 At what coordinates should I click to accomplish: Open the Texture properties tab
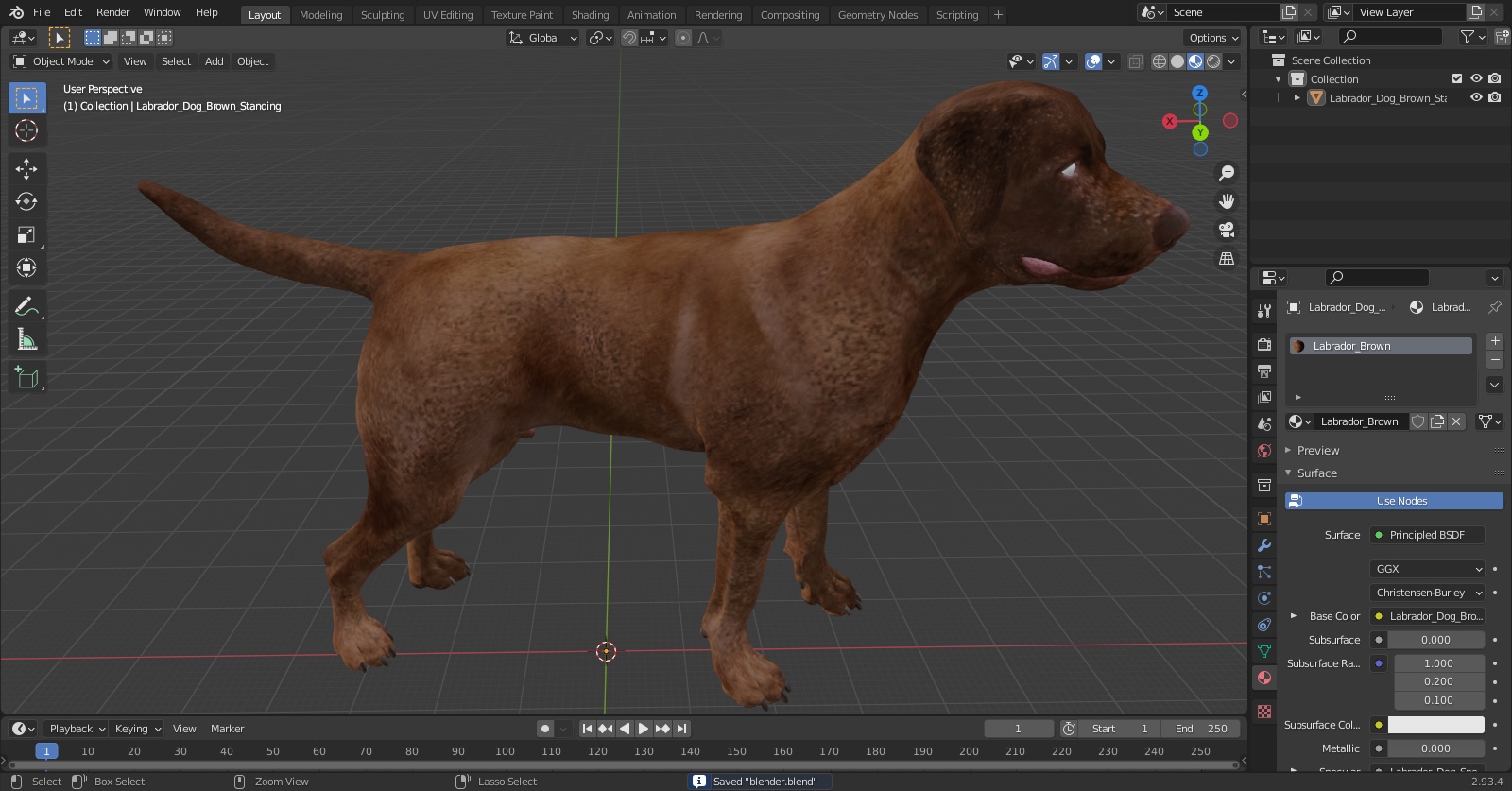click(1264, 711)
